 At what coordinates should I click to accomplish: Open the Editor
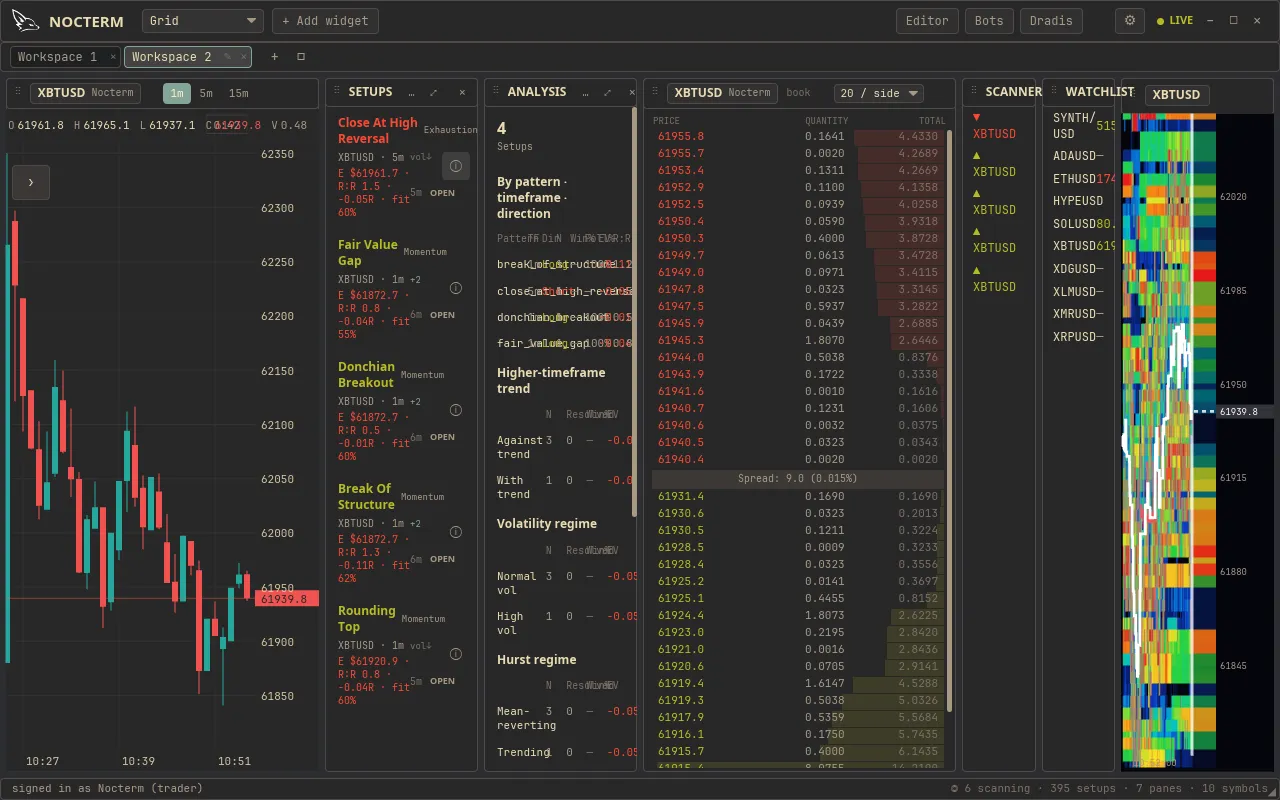pyautogui.click(x=927, y=21)
